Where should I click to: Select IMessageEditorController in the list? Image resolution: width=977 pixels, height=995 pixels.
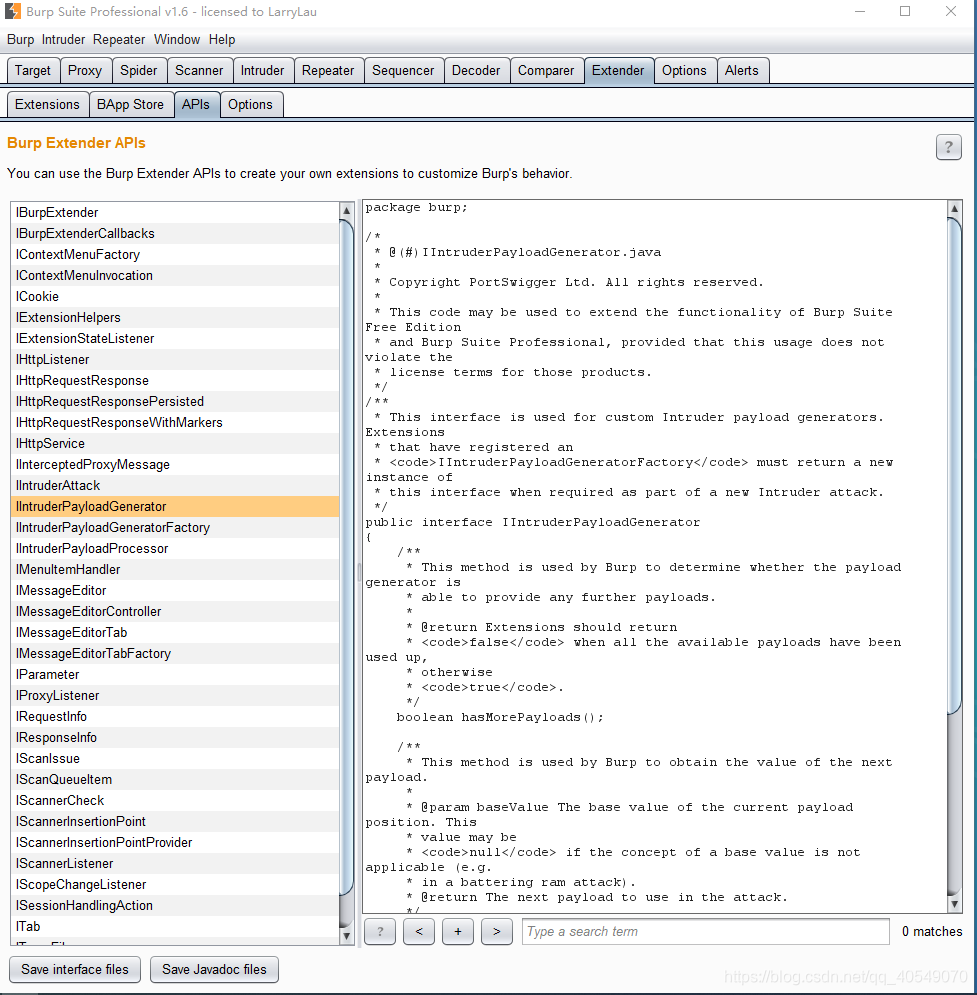[175, 611]
